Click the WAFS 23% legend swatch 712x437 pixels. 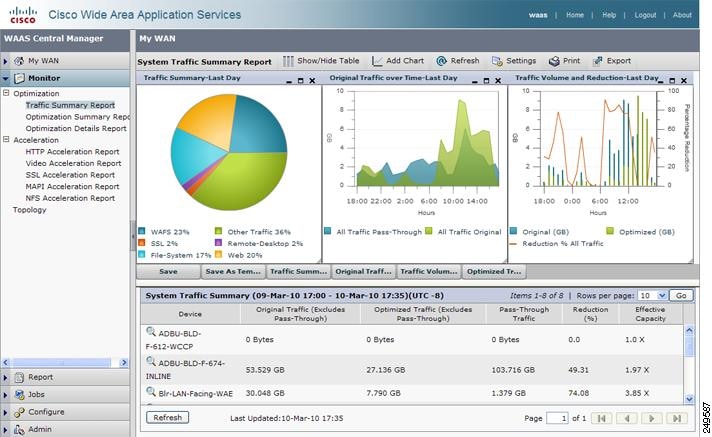142,231
